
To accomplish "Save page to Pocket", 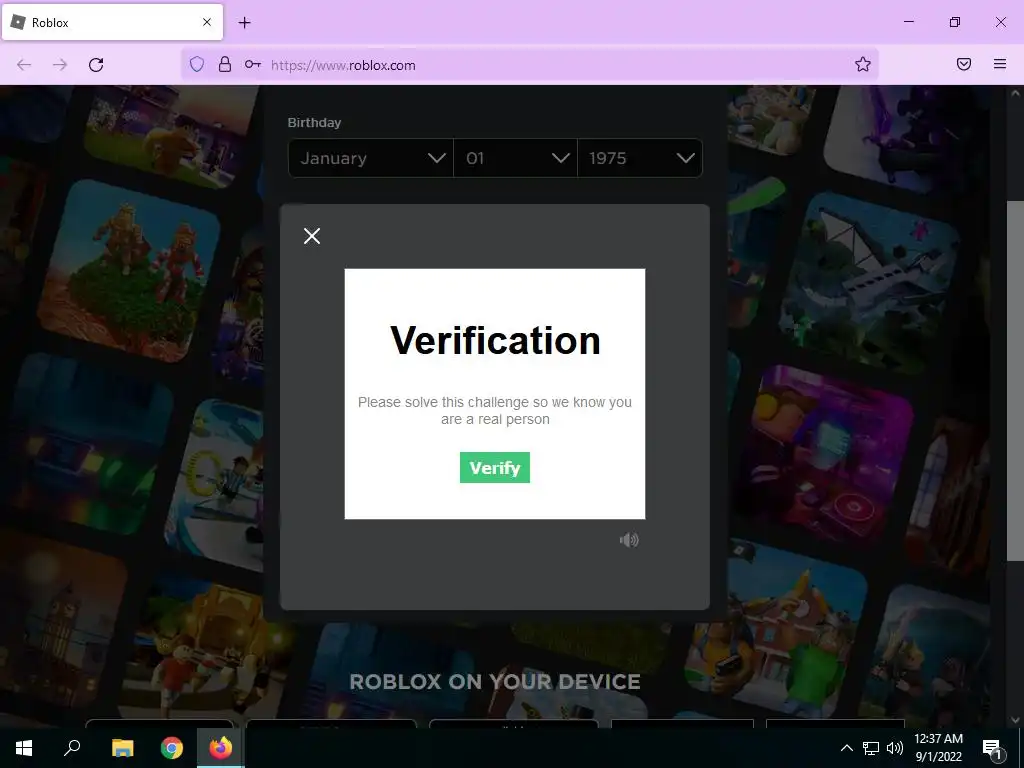I will (x=964, y=64).
